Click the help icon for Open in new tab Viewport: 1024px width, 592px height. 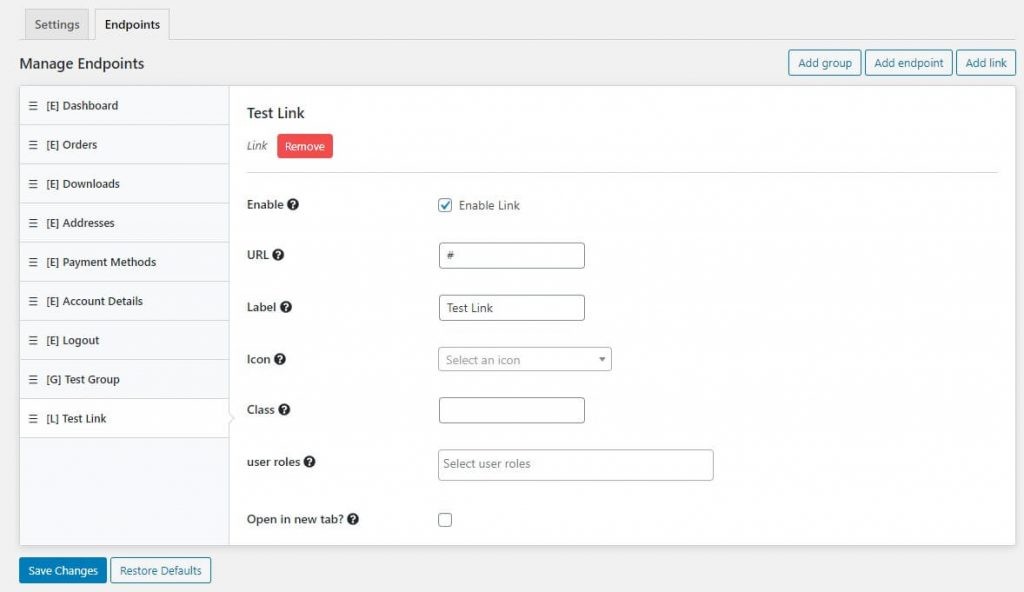[x=353, y=520]
